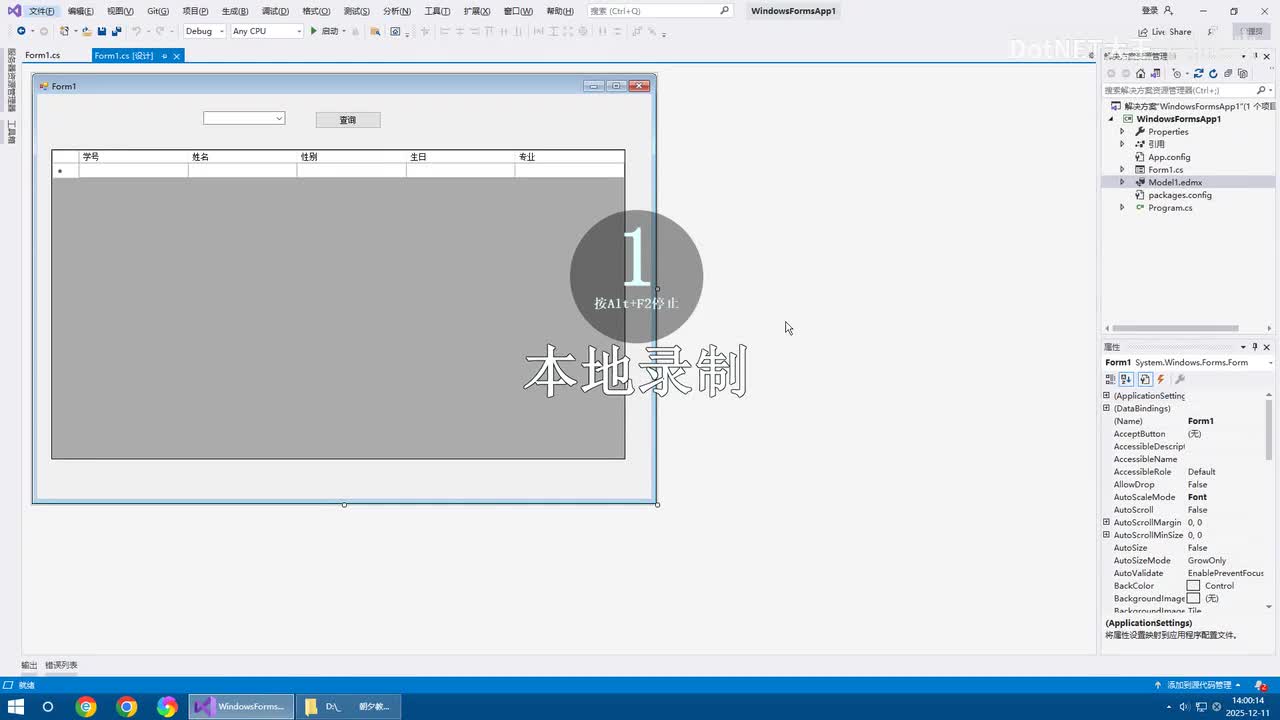Expand the Program.cs node
The height and width of the screenshot is (720, 1280).
[1122, 208]
